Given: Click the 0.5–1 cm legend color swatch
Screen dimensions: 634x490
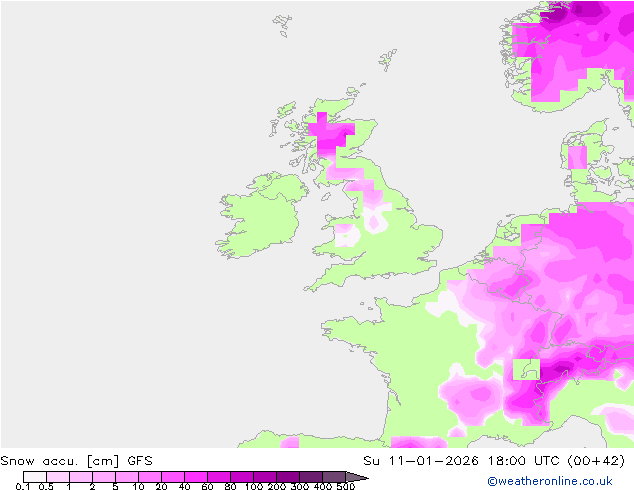Looking at the screenshot, I should (x=58, y=477).
